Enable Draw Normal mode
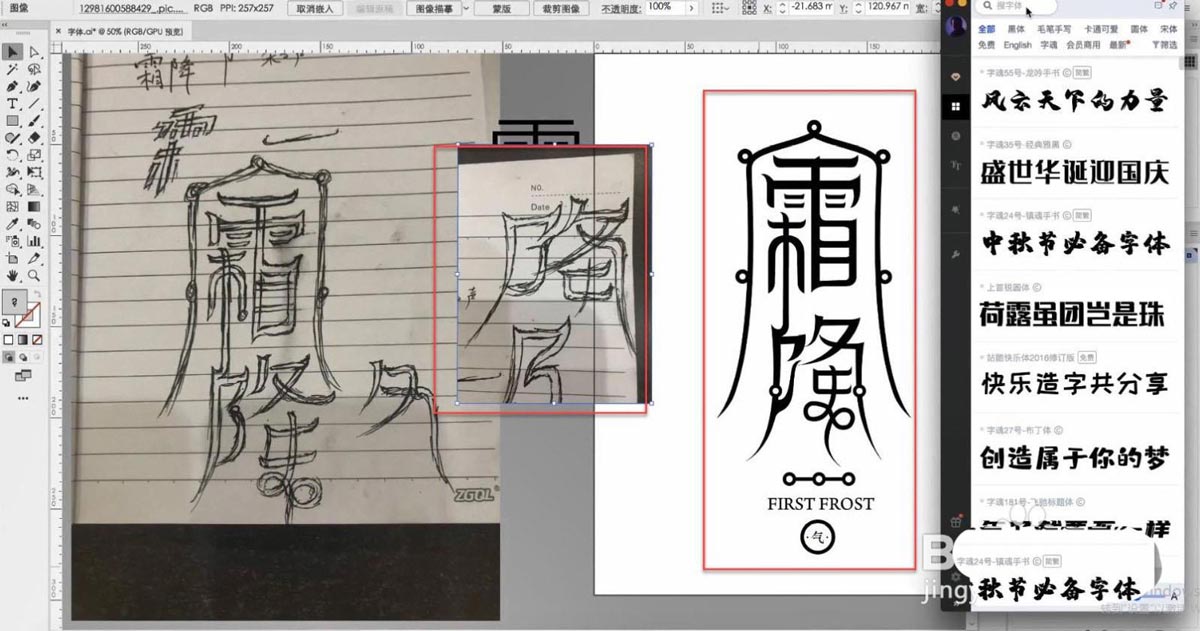The height and width of the screenshot is (631, 1200). (x=9, y=358)
